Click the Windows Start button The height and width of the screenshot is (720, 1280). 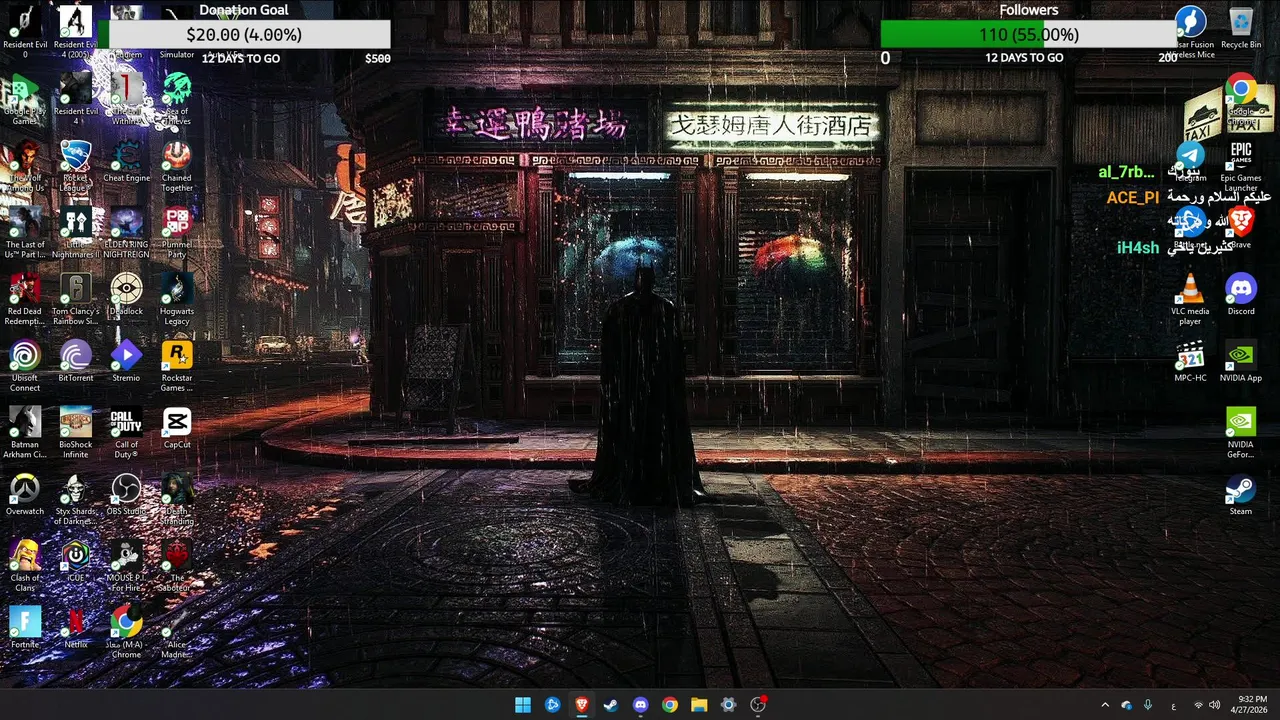tap(522, 705)
